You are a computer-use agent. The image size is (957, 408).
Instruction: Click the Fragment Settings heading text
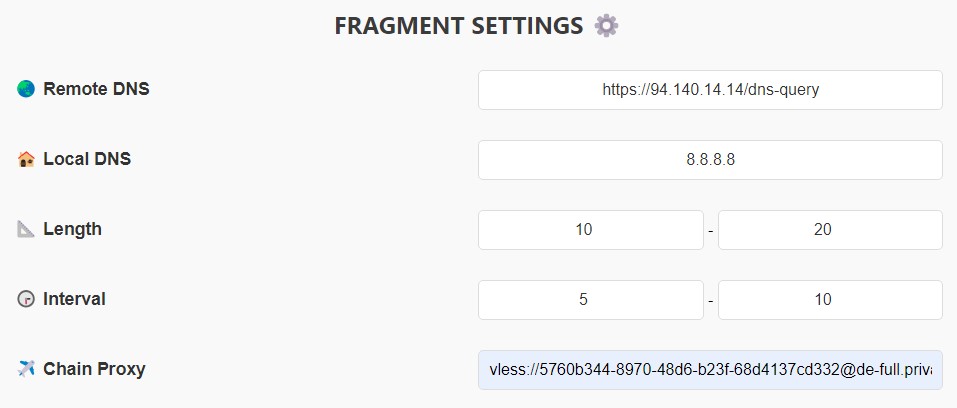[x=459, y=26]
